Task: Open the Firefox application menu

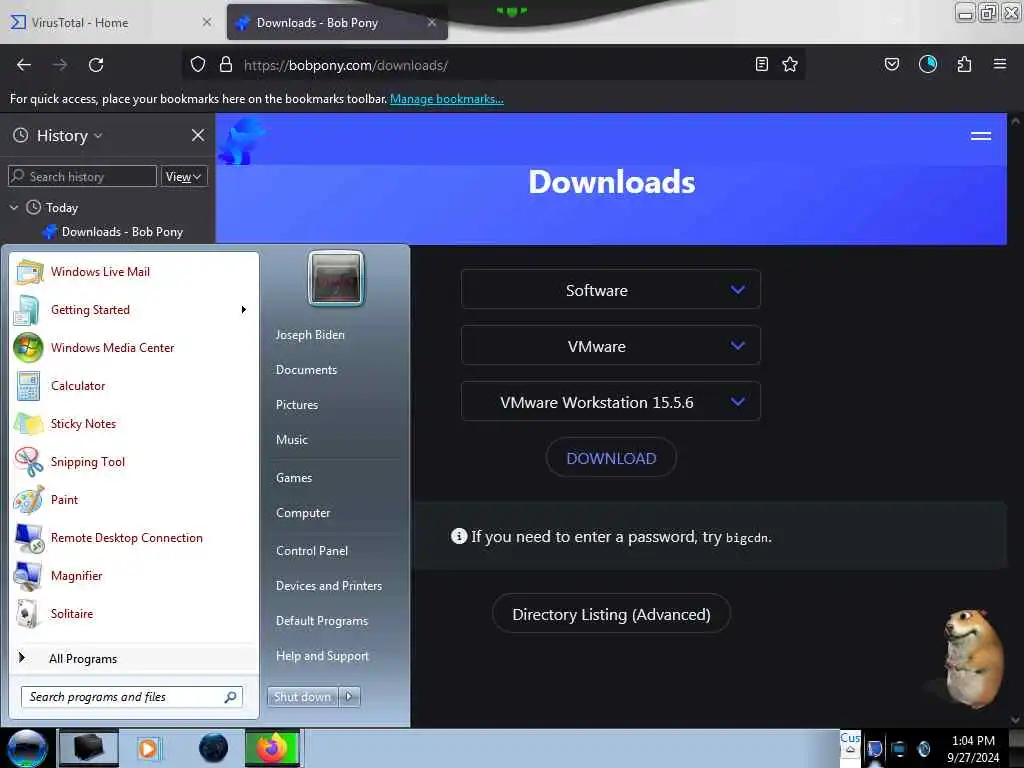Action: click(1000, 64)
